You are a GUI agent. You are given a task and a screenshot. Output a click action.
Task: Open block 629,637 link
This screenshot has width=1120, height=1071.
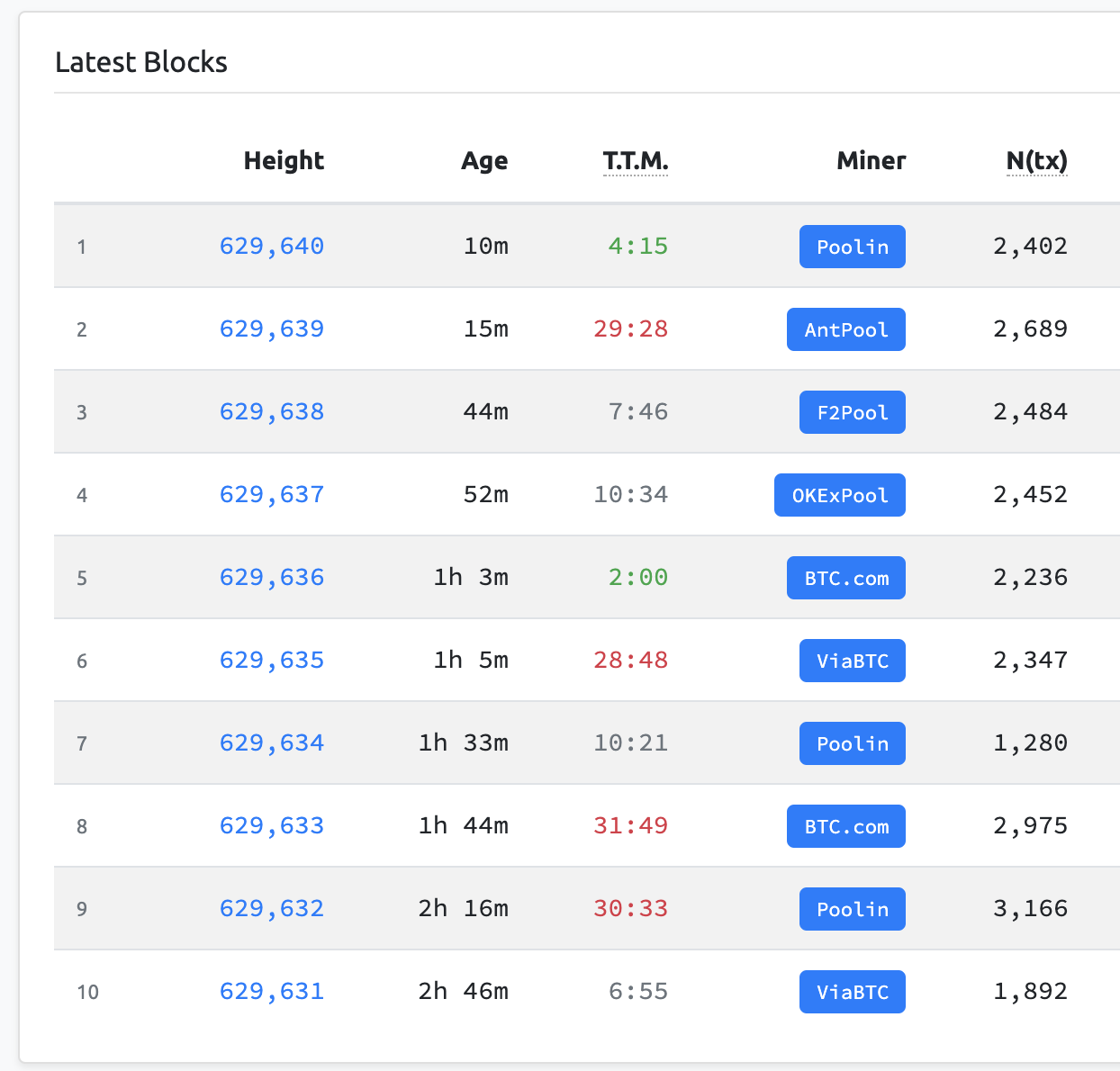tap(272, 494)
